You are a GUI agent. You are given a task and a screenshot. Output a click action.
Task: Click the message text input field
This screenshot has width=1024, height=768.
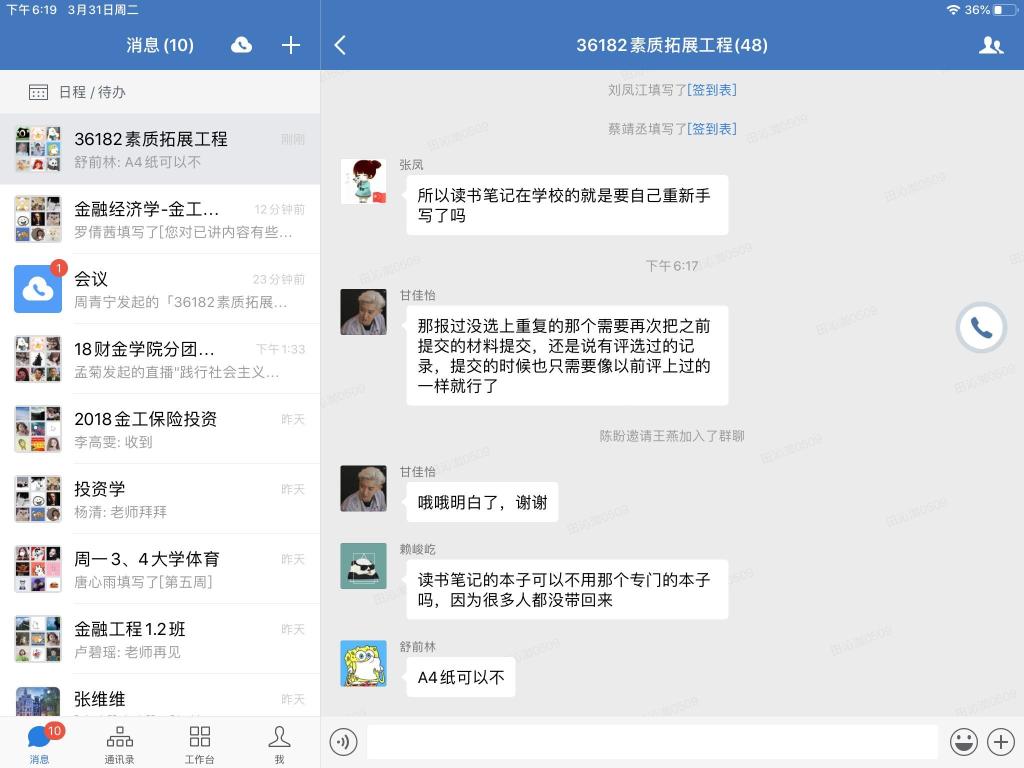(x=652, y=742)
